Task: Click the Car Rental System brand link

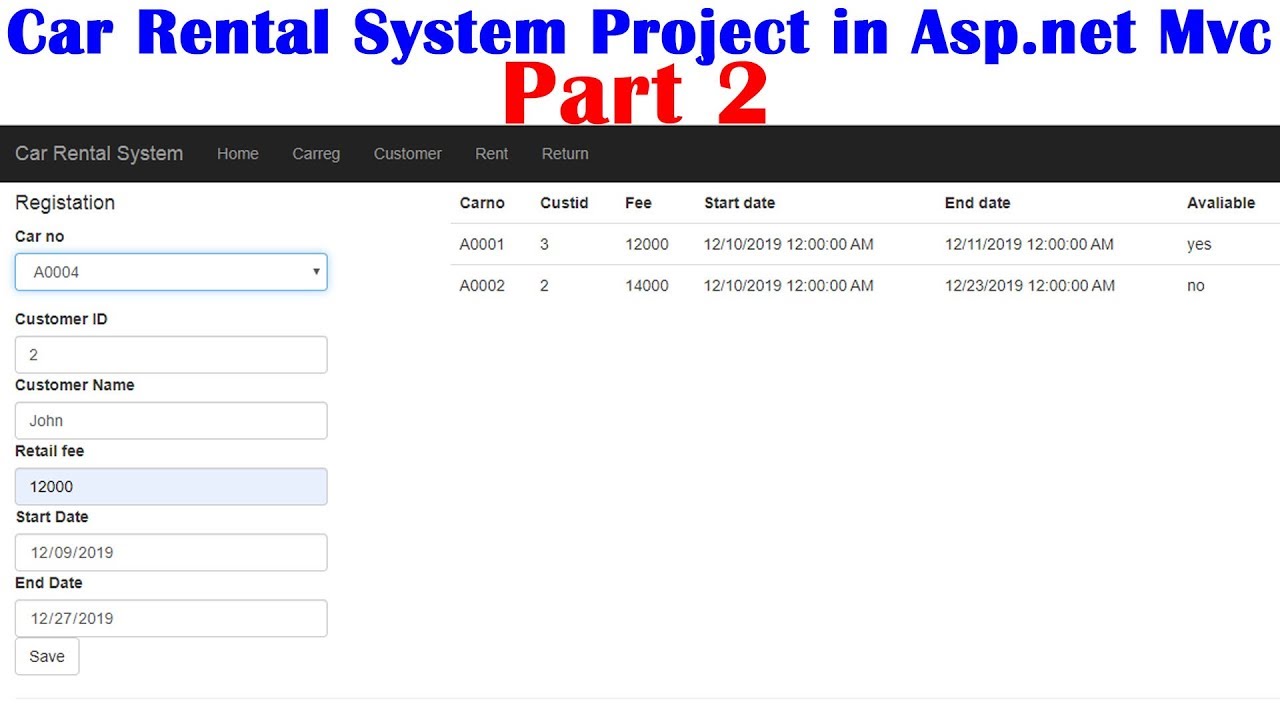Action: (99, 154)
